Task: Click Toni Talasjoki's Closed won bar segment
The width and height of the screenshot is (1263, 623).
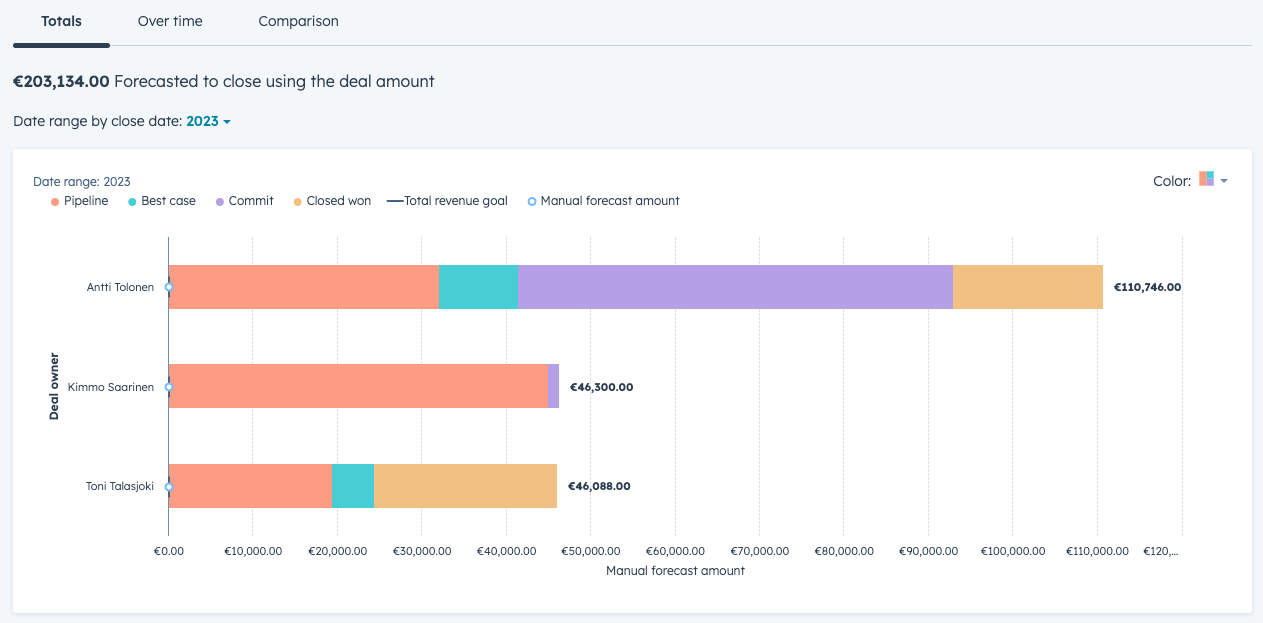Action: 465,486
